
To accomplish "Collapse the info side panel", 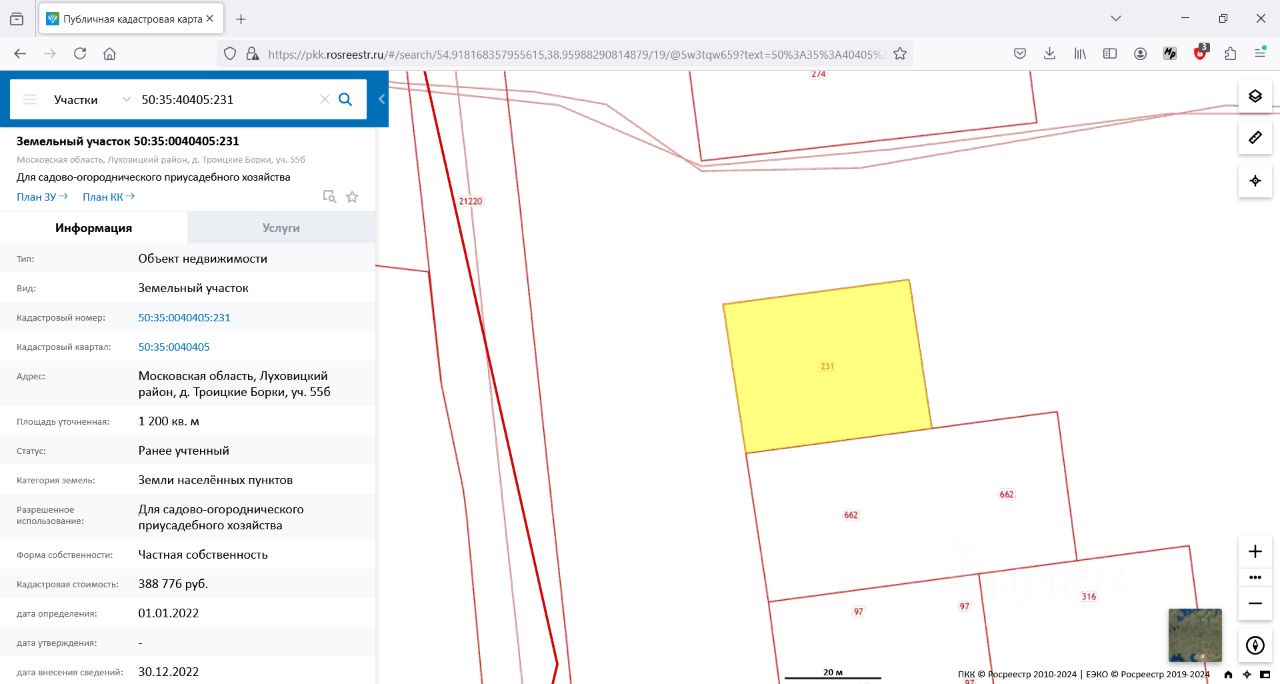I will click(381, 99).
